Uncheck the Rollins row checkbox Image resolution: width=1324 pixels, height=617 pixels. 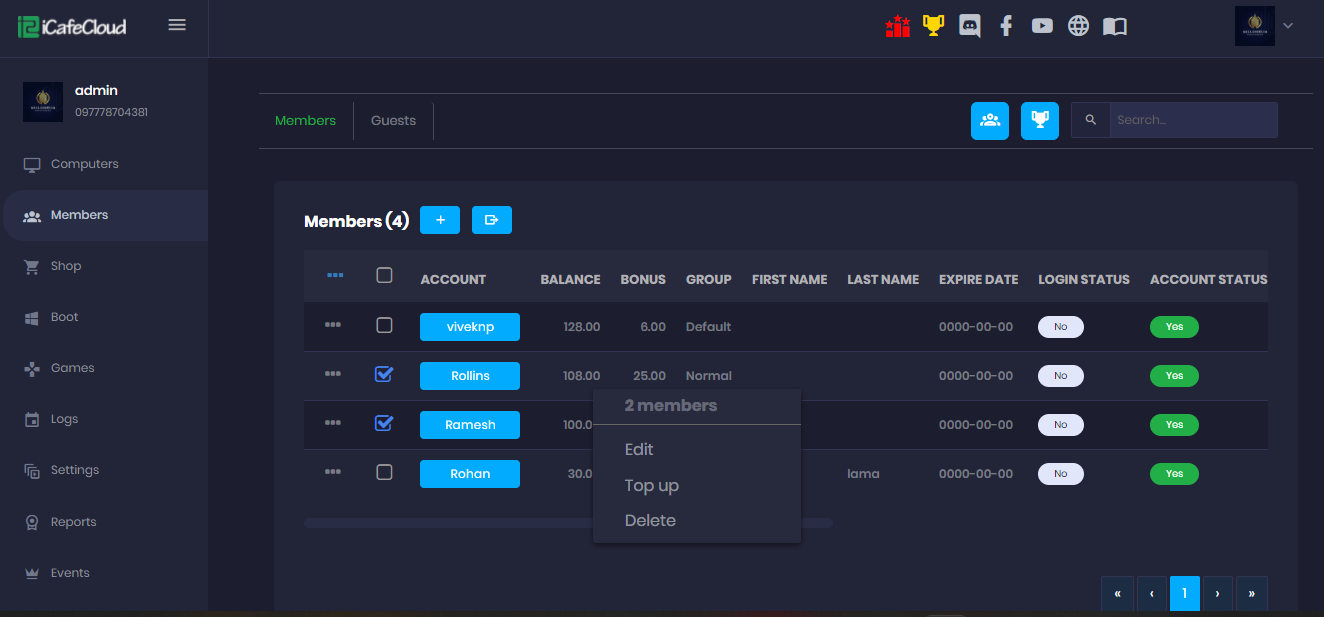[x=384, y=374]
